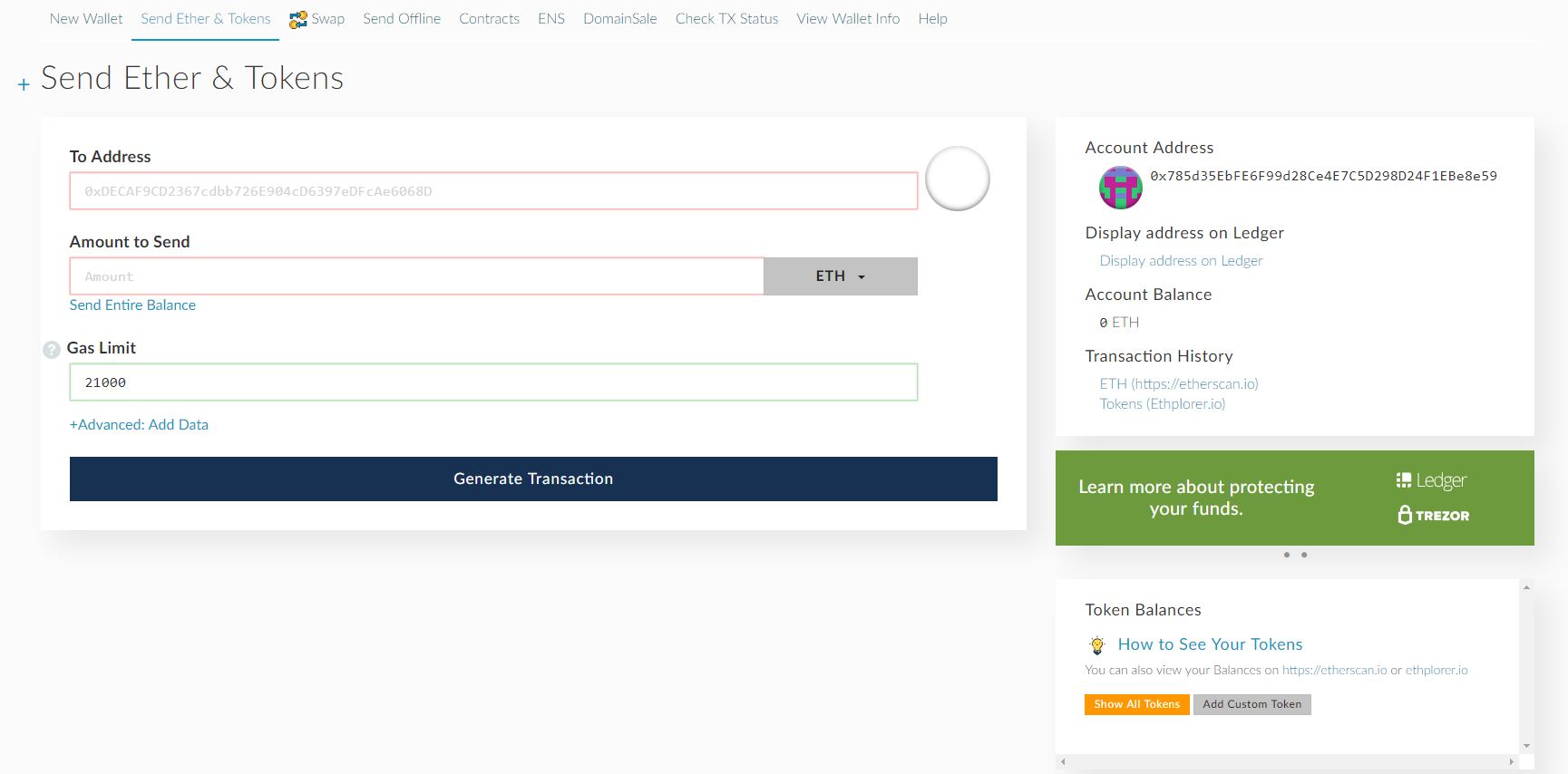The image size is (1568, 774).
Task: Focus the To Address input field
Action: (x=493, y=191)
